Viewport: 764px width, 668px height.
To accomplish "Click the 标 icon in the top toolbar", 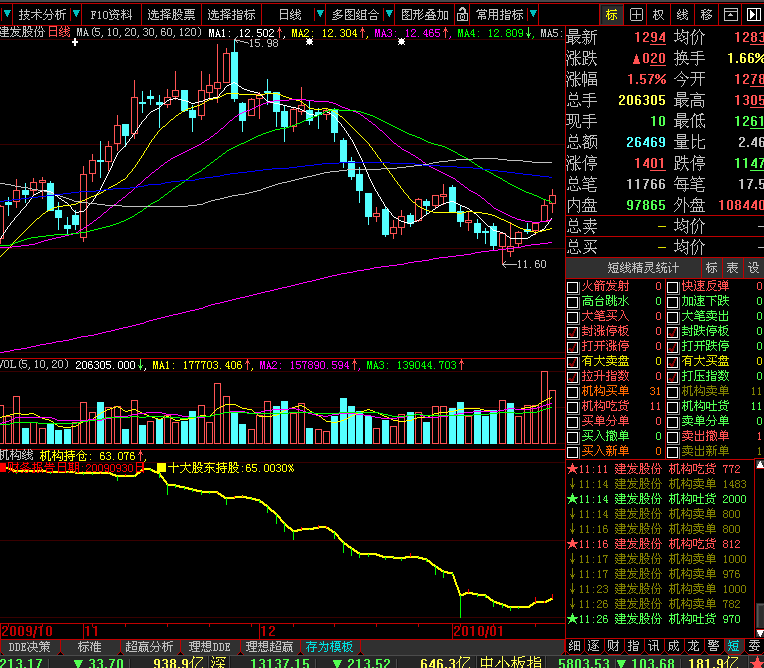I will click(611, 15).
